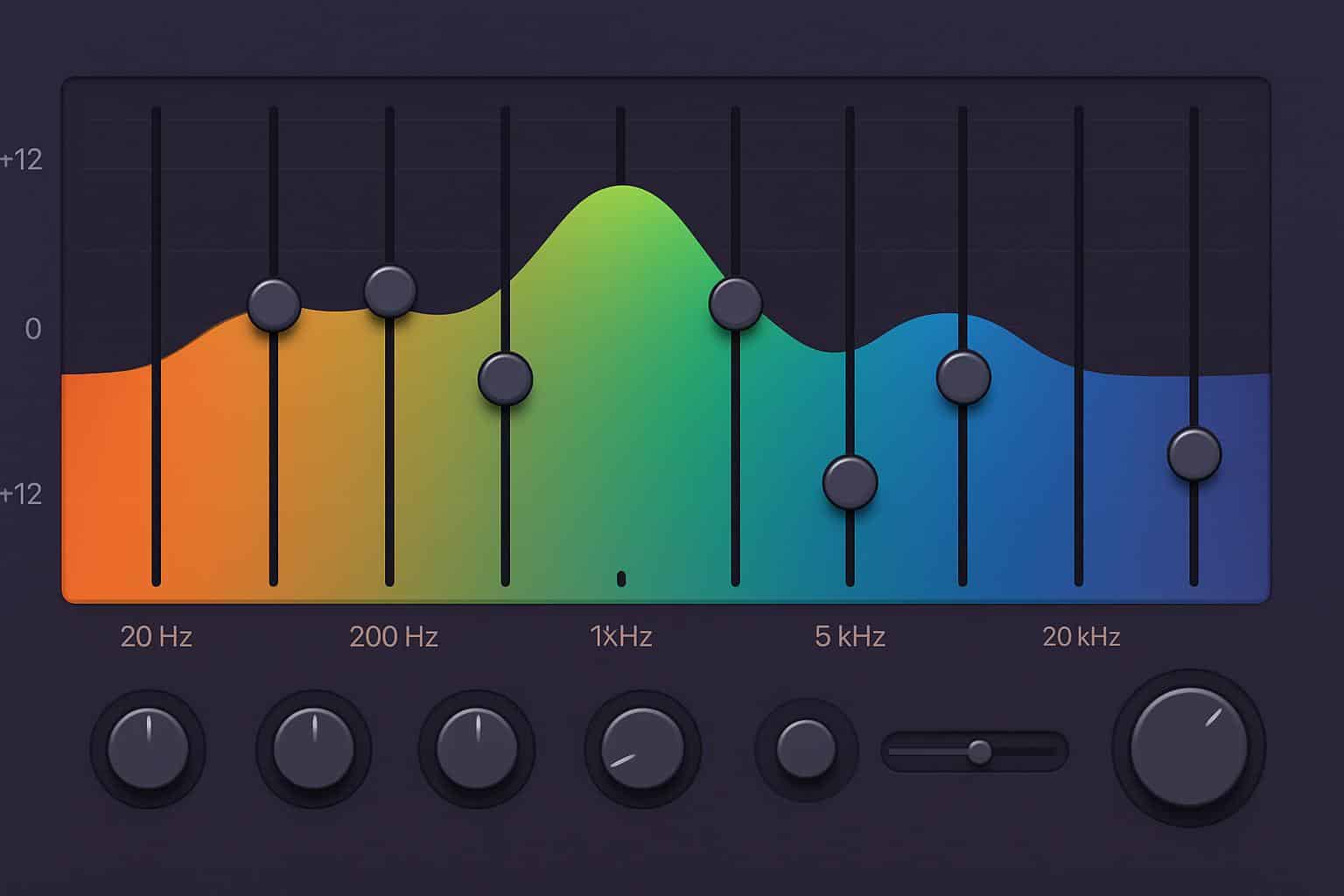This screenshot has height=896, width=1344.
Task: Click the slider handle just right of the green peak
Action: tap(735, 304)
